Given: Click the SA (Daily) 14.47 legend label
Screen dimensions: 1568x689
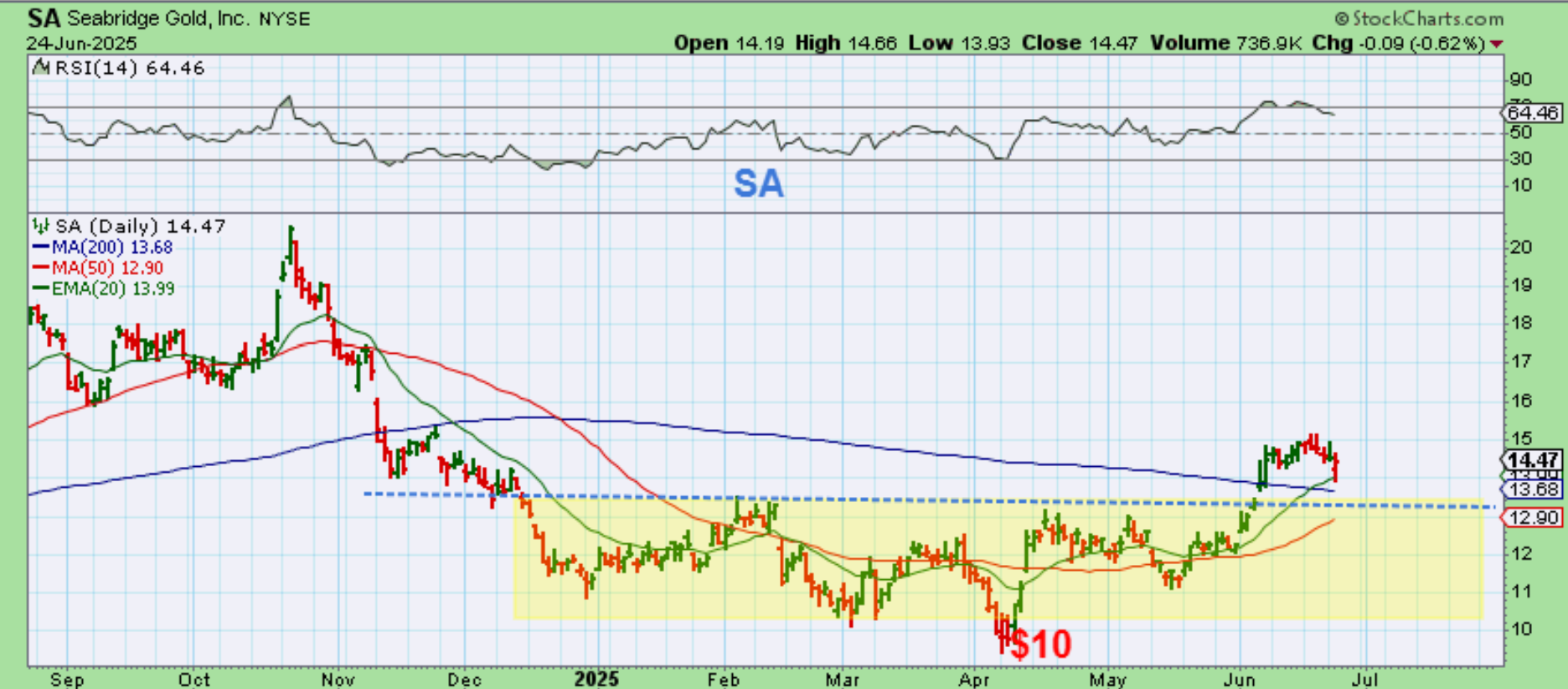Looking at the screenshot, I should click(140, 225).
